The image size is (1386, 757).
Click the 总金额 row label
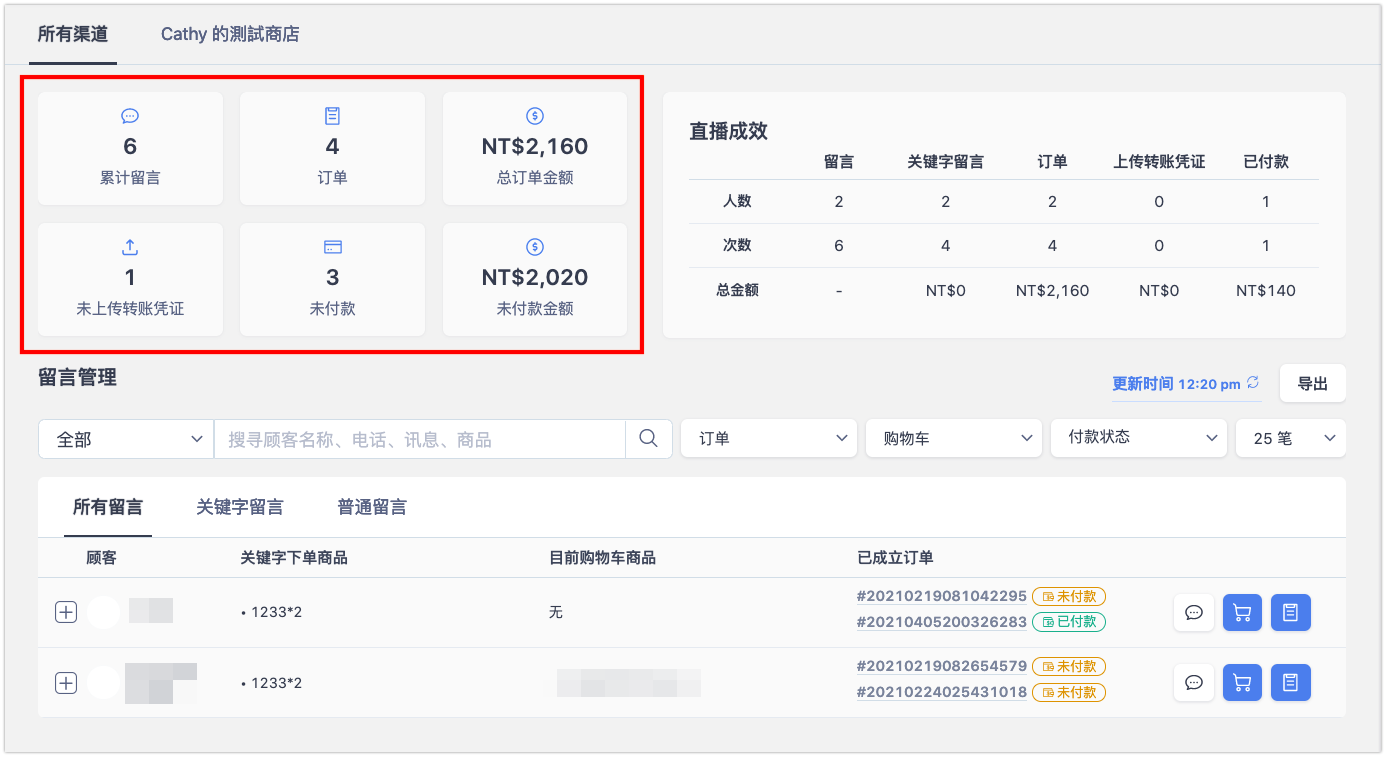(x=737, y=291)
